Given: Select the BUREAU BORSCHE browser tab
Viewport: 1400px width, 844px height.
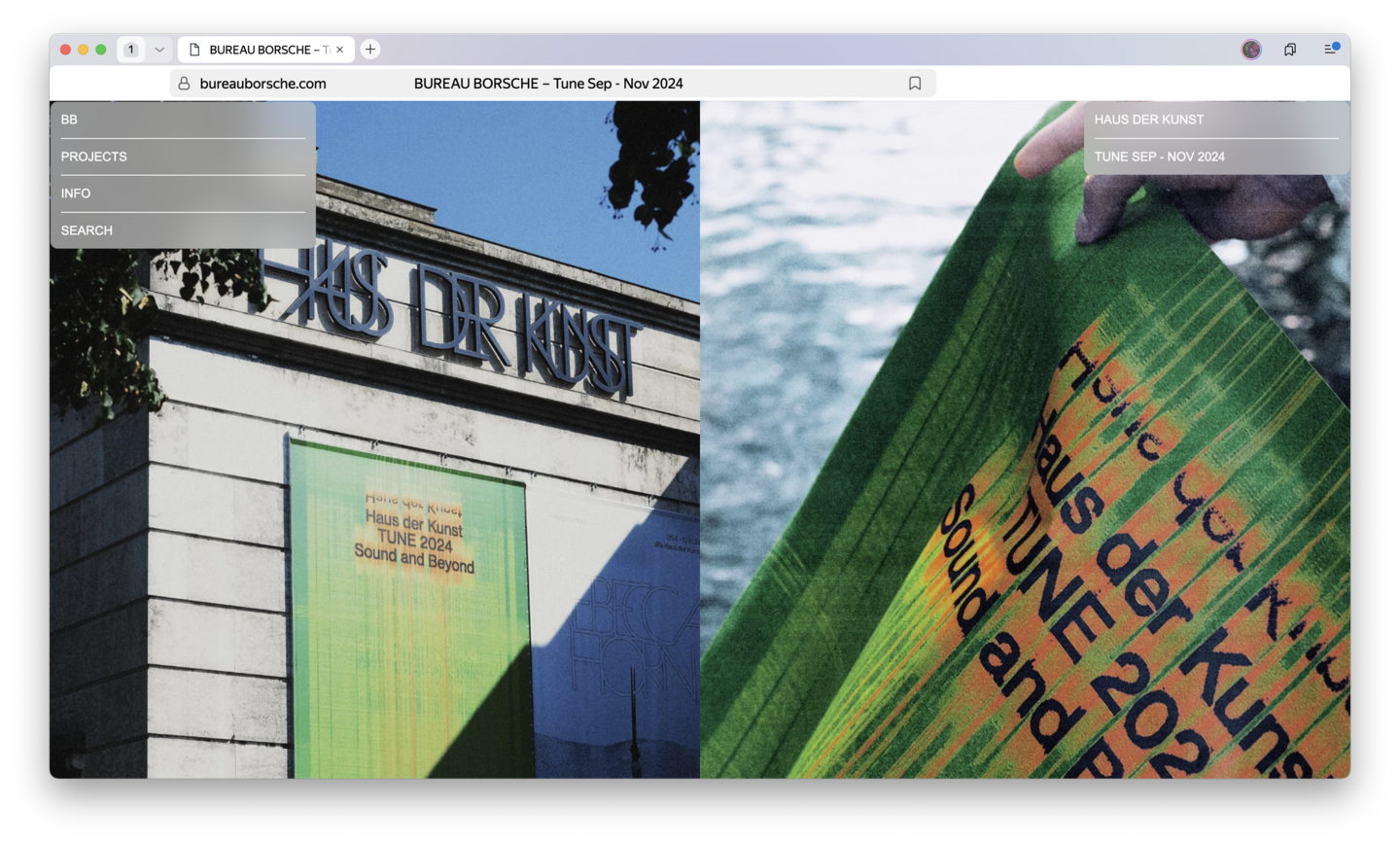Looking at the screenshot, I should (x=266, y=50).
